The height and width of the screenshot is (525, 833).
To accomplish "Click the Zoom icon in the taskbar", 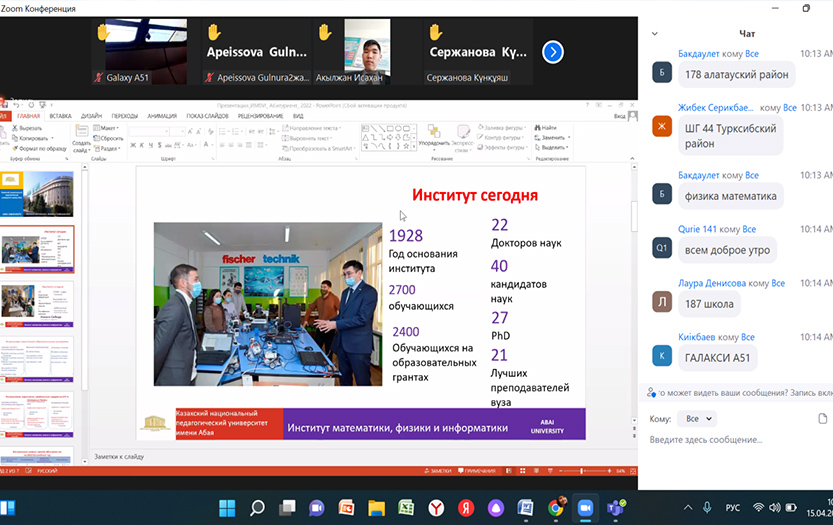I will (586, 508).
